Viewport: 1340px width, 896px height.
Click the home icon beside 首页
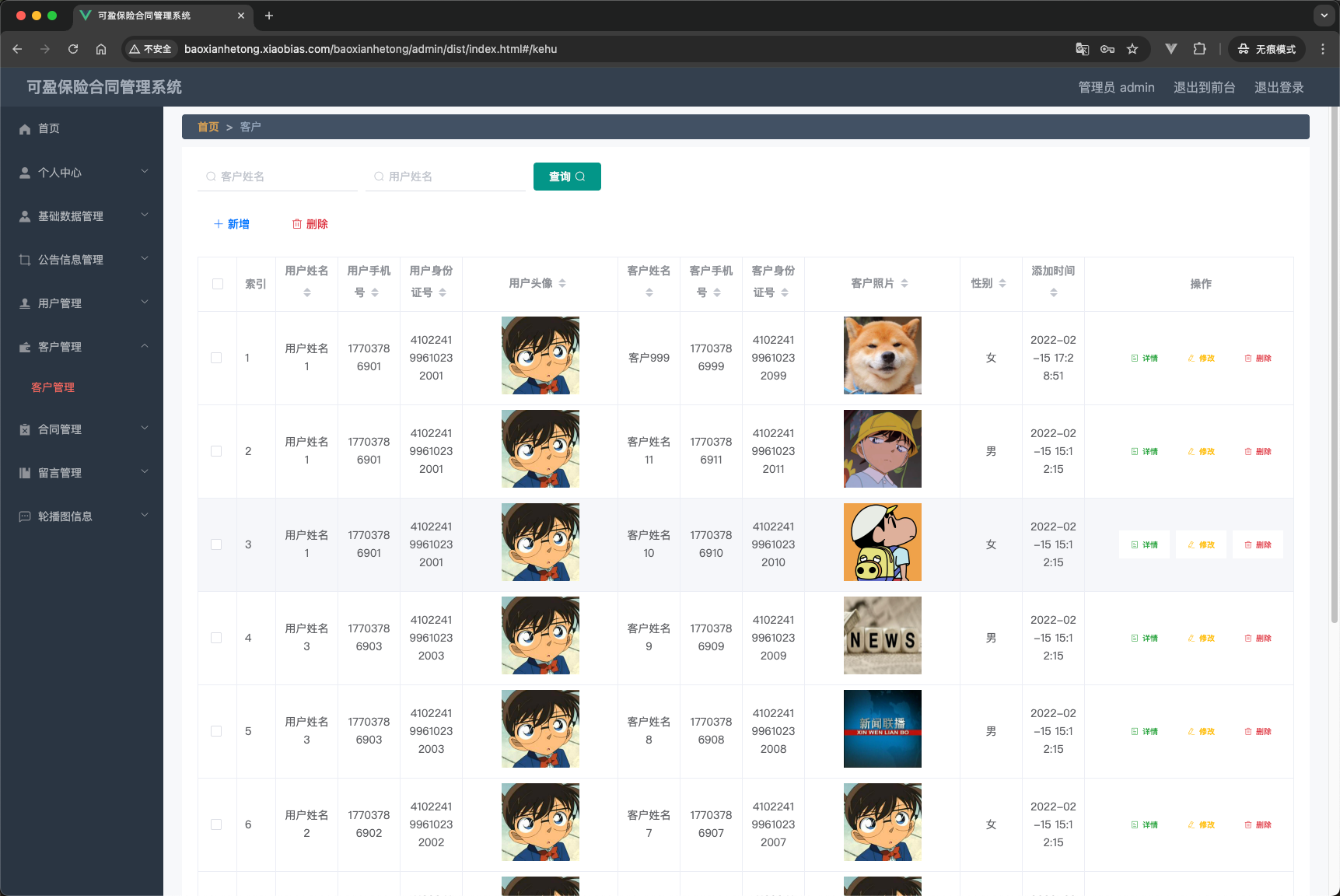pyautogui.click(x=25, y=129)
